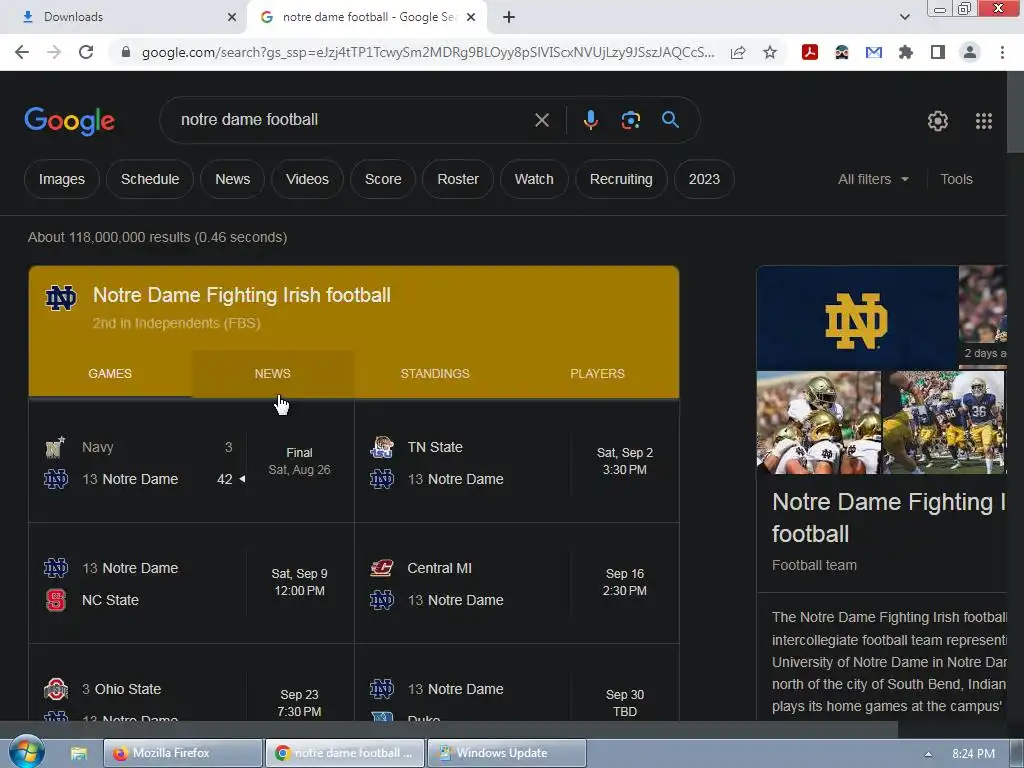Open the PLAYERS tab
Image resolution: width=1024 pixels, height=768 pixels.
[597, 374]
